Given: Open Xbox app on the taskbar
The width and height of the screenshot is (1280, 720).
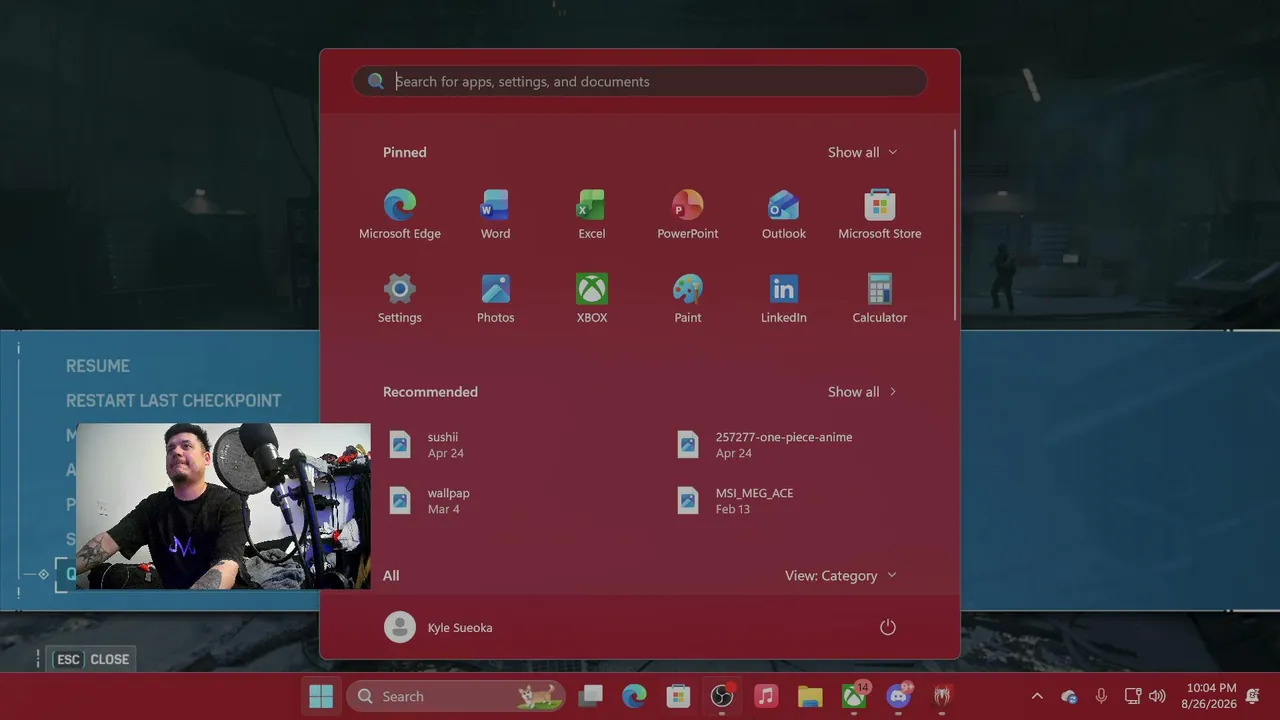Looking at the screenshot, I should (854, 696).
